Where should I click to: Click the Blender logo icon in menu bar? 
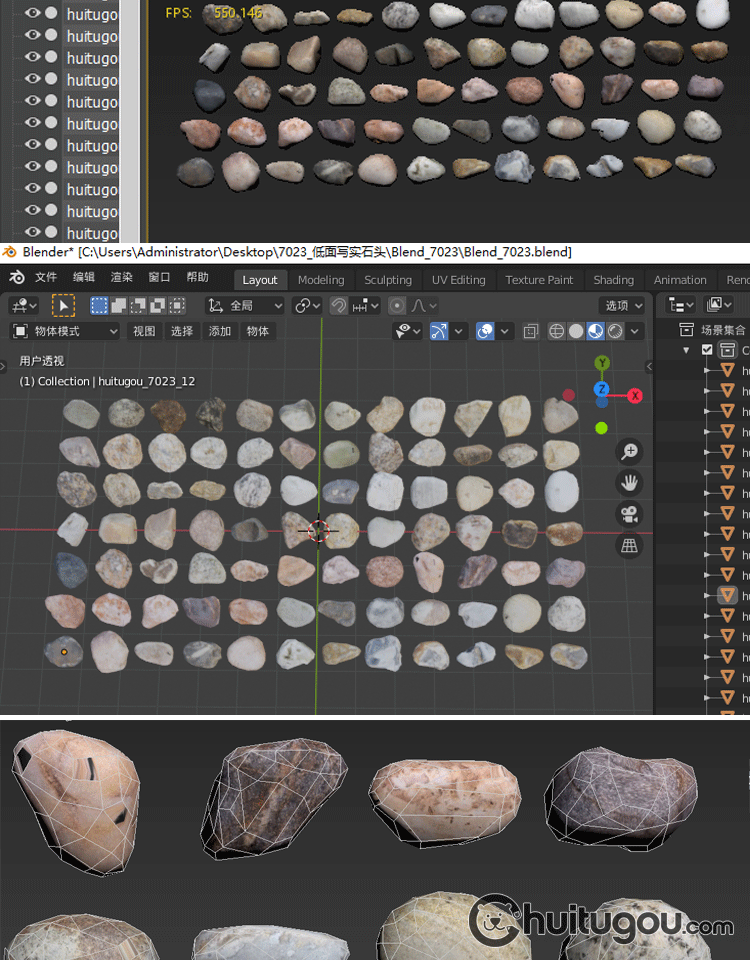pyautogui.click(x=16, y=278)
